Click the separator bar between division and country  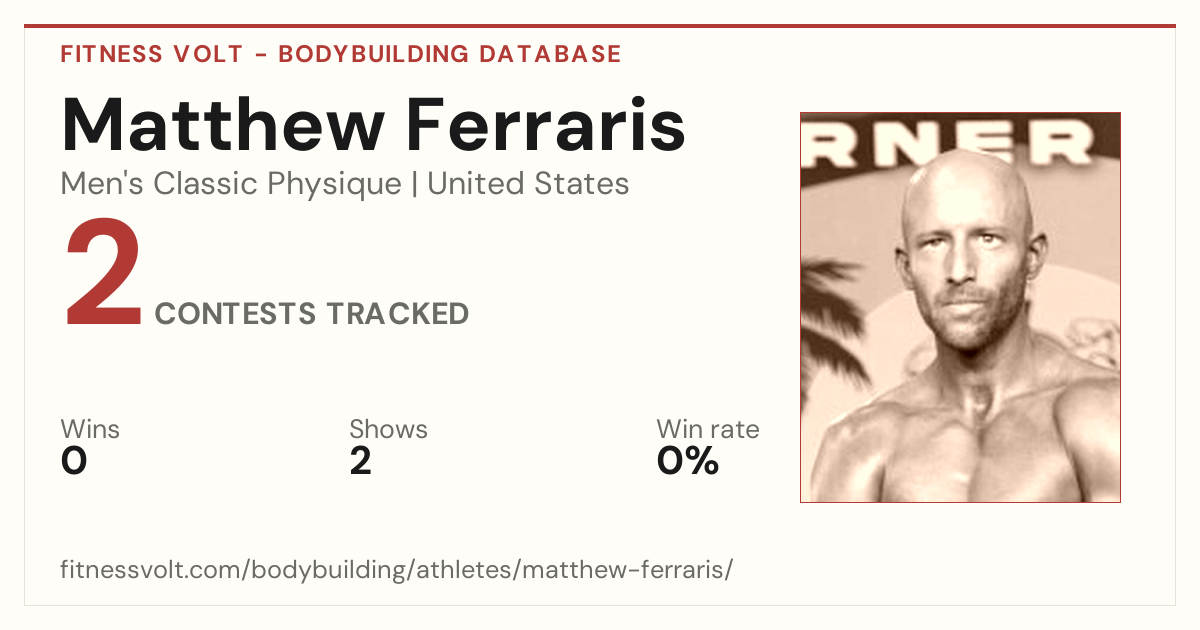(414, 184)
